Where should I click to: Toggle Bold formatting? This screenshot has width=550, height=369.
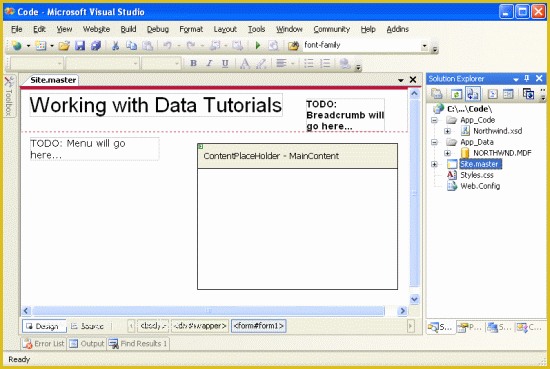pos(193,63)
